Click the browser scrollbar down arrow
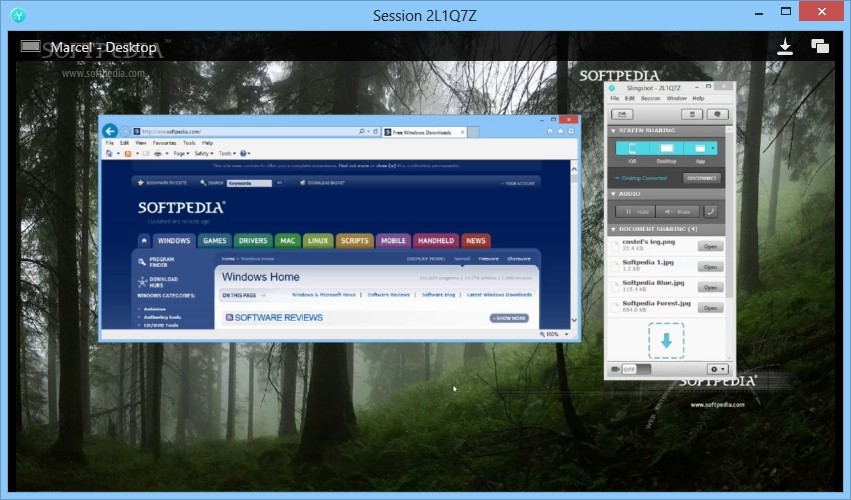This screenshot has width=851, height=500. point(574,320)
